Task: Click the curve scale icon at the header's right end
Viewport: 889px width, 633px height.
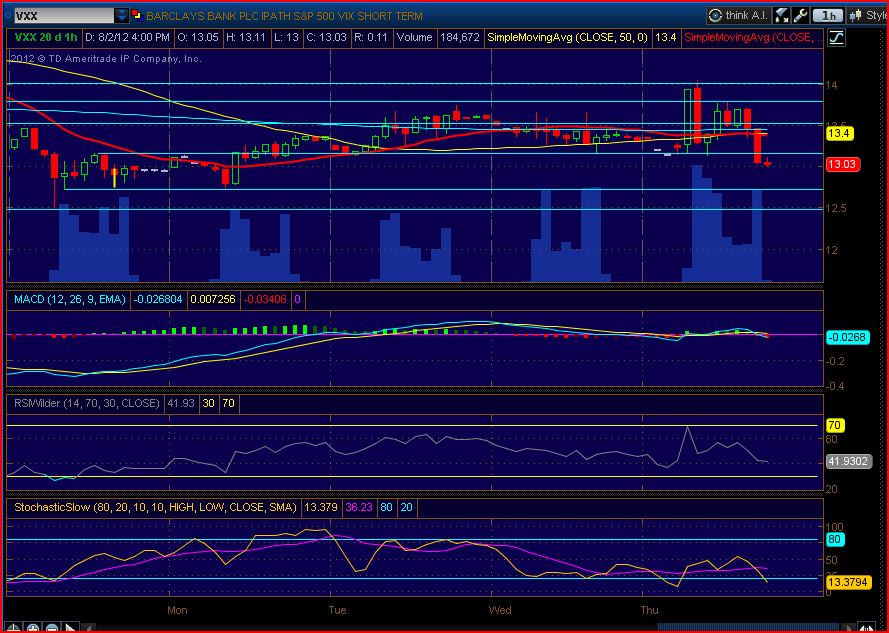Action: (836, 38)
